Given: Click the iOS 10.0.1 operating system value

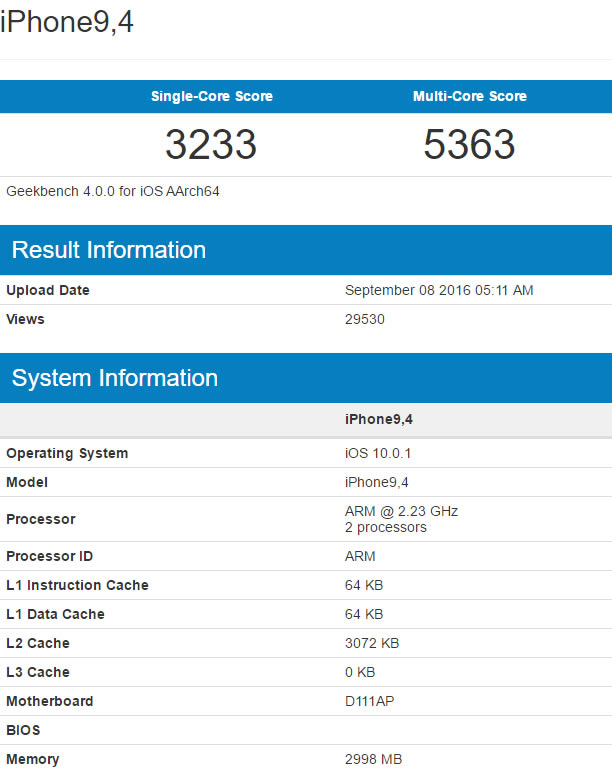Looking at the screenshot, I should [x=378, y=453].
